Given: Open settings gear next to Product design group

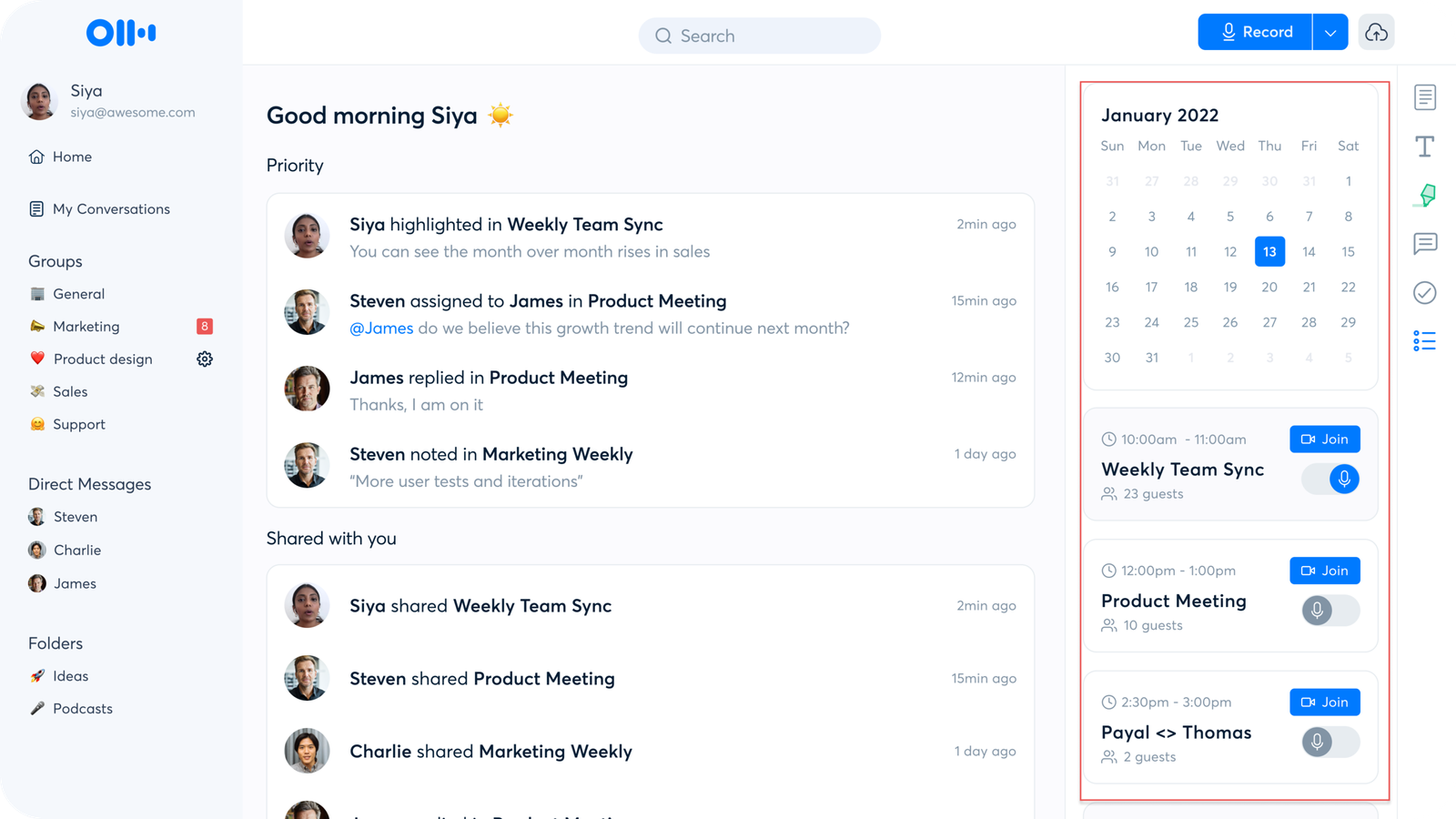Looking at the screenshot, I should click(205, 359).
